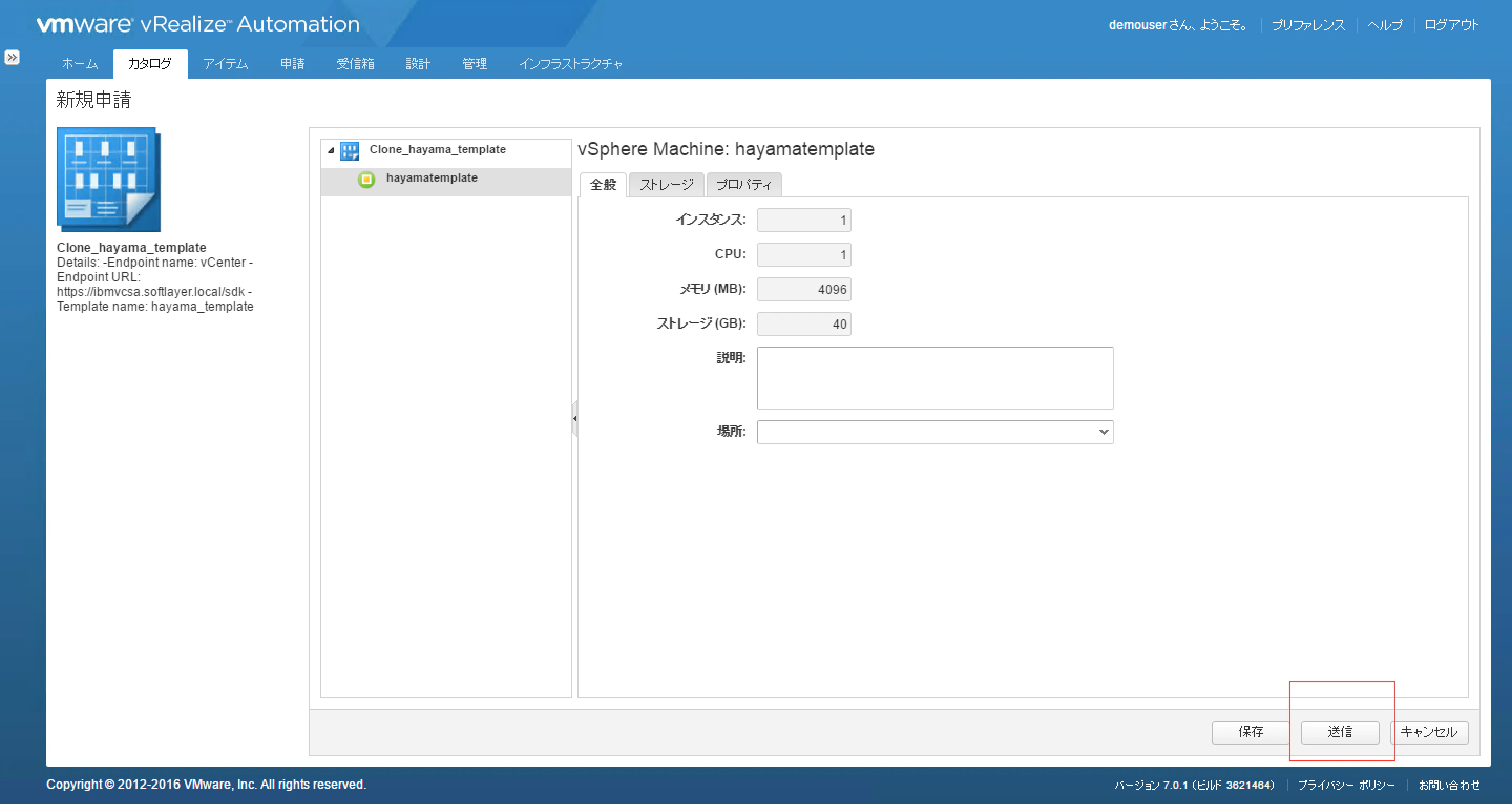Click the 送信 (Submit) button

[x=1339, y=732]
